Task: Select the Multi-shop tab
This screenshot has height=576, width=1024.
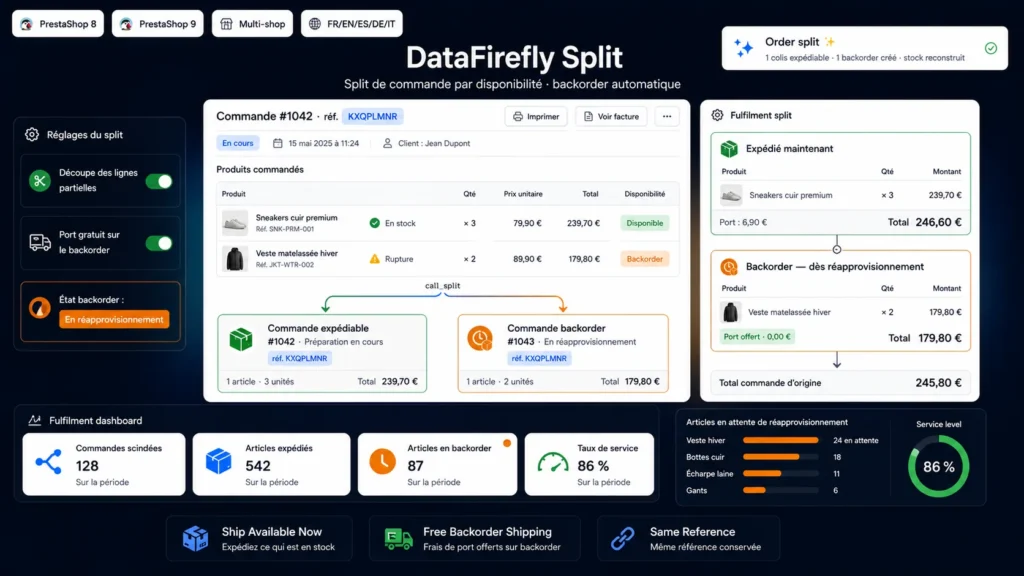Action: pyautogui.click(x=252, y=24)
